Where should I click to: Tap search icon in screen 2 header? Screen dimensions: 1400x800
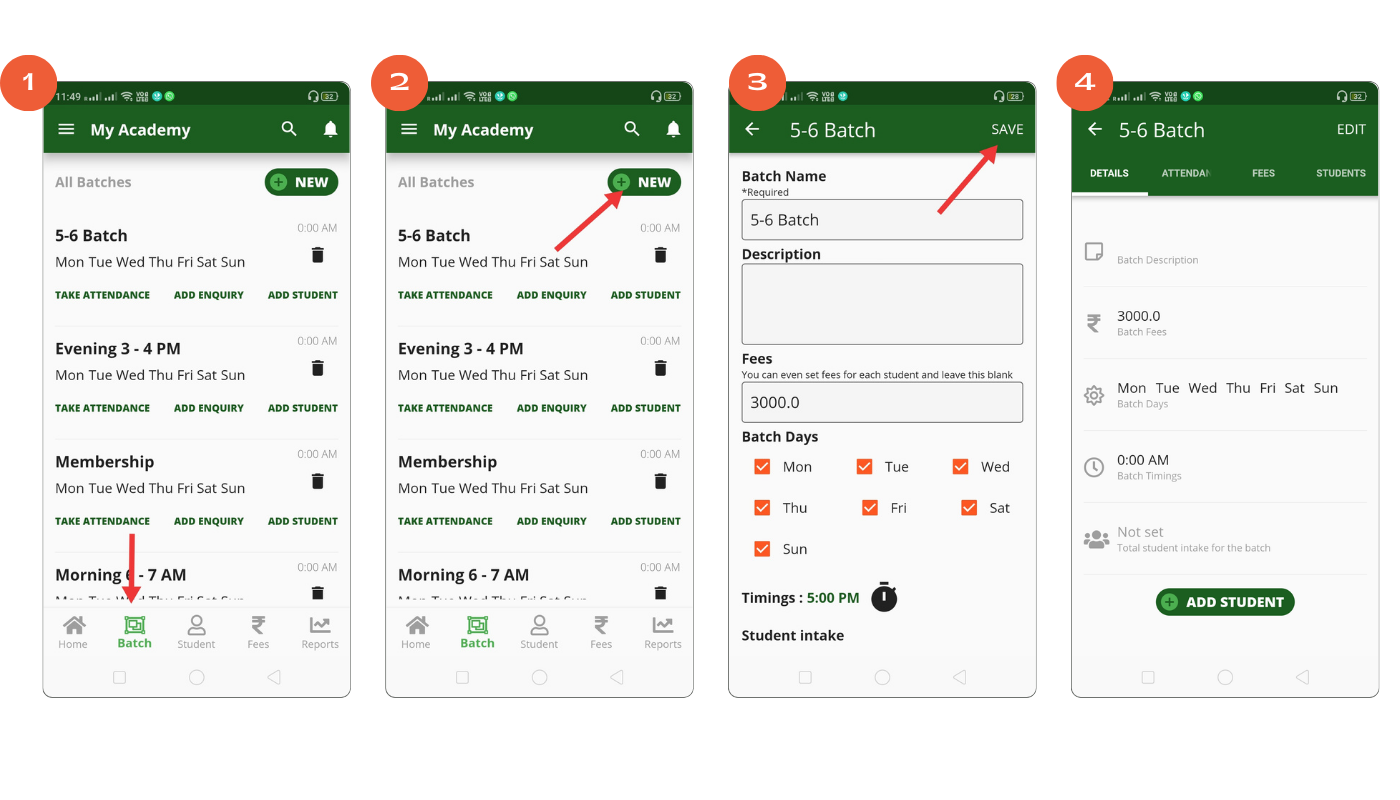[632, 129]
